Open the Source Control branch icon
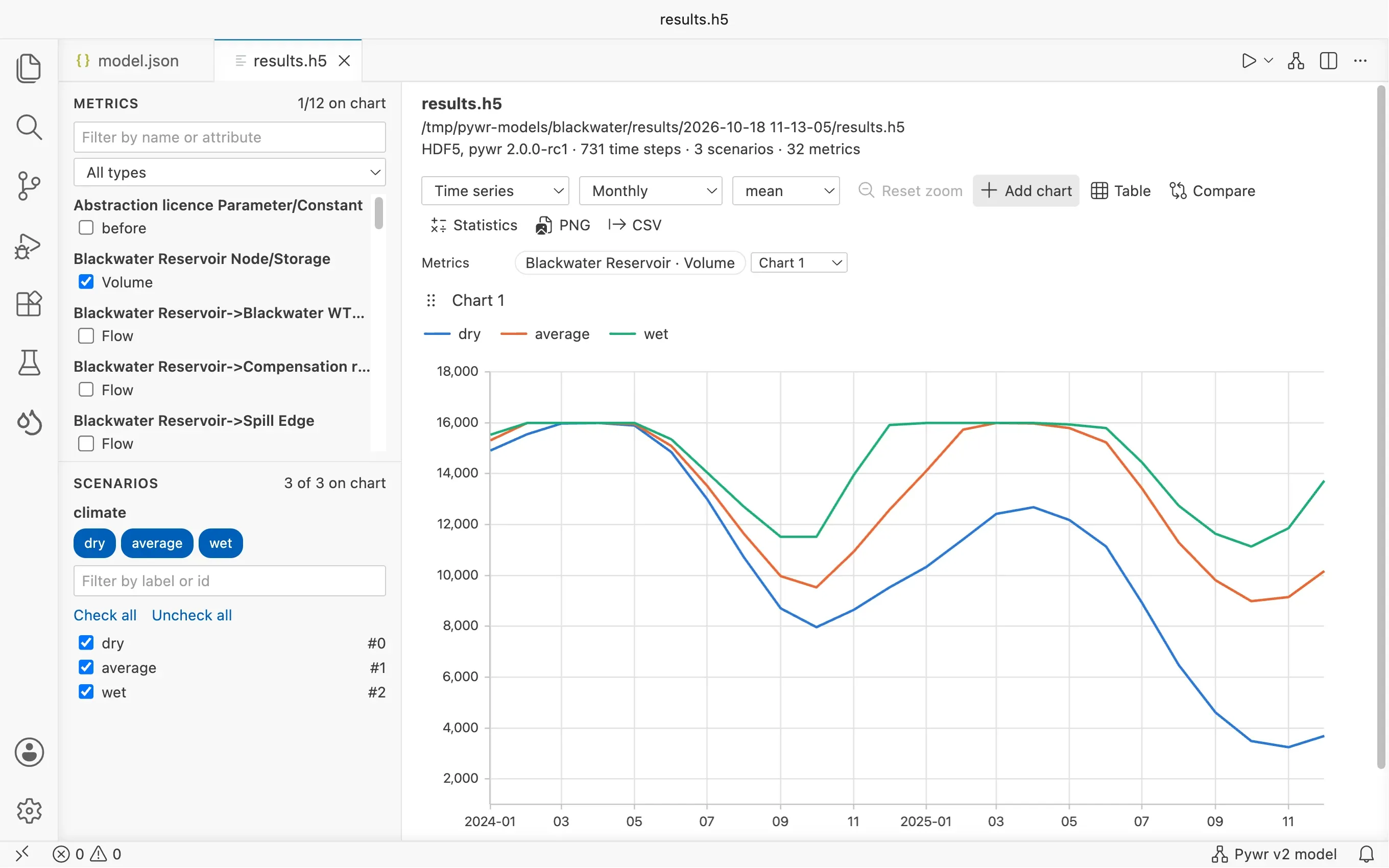This screenshot has width=1389, height=868. [29, 186]
